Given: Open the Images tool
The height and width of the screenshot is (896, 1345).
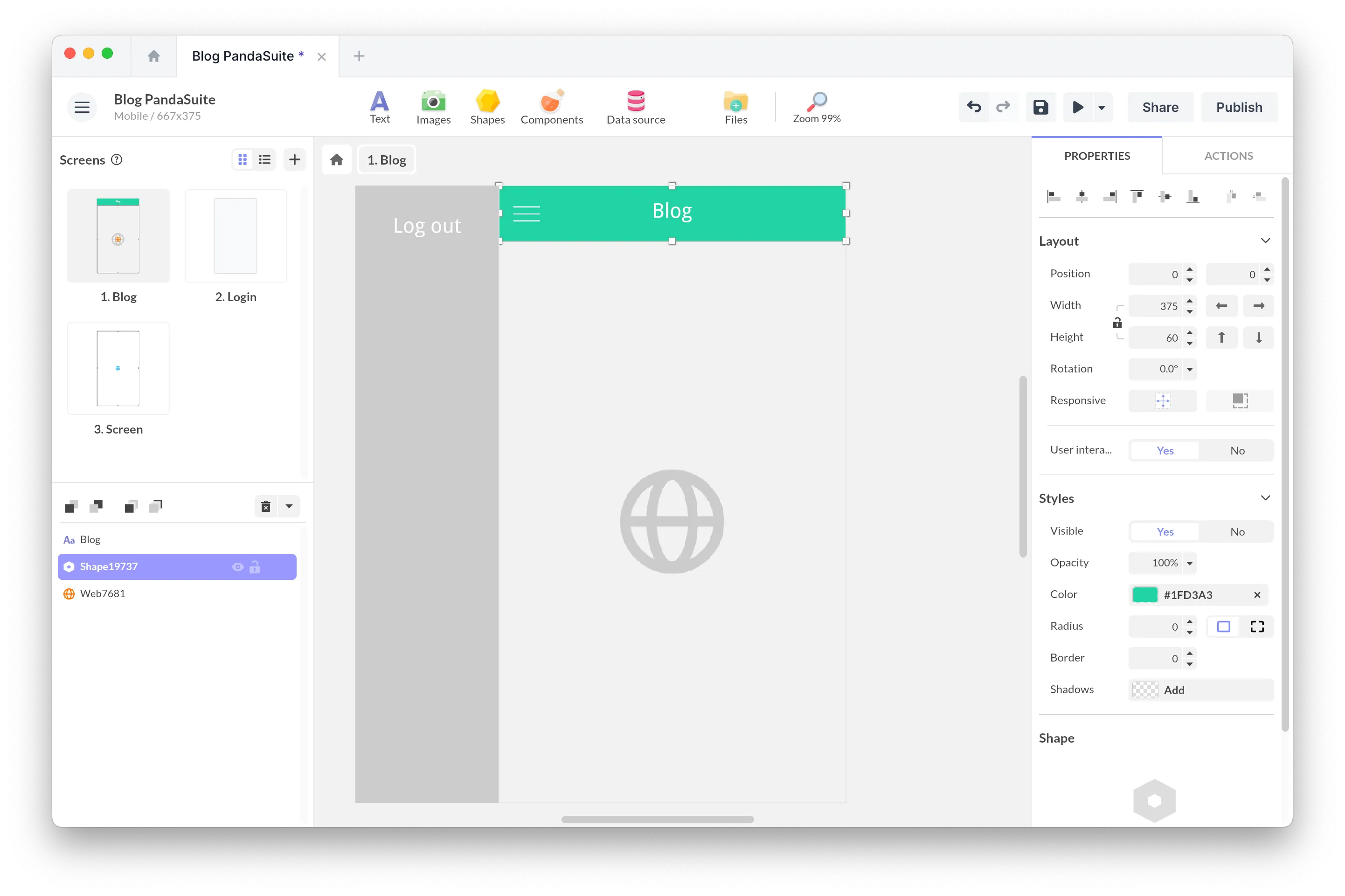Looking at the screenshot, I should click(x=433, y=106).
